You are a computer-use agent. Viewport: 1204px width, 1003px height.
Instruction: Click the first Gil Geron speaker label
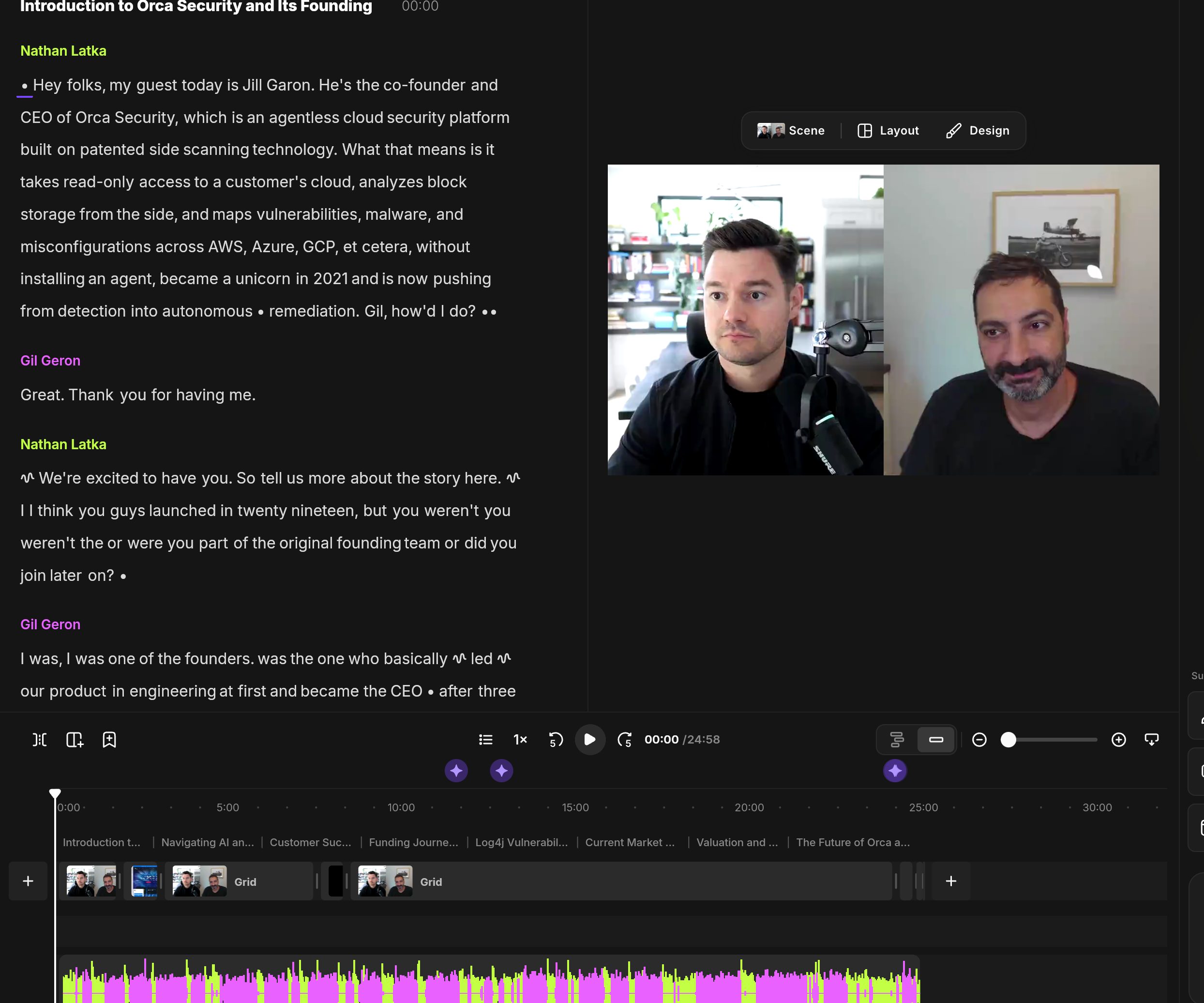click(50, 361)
